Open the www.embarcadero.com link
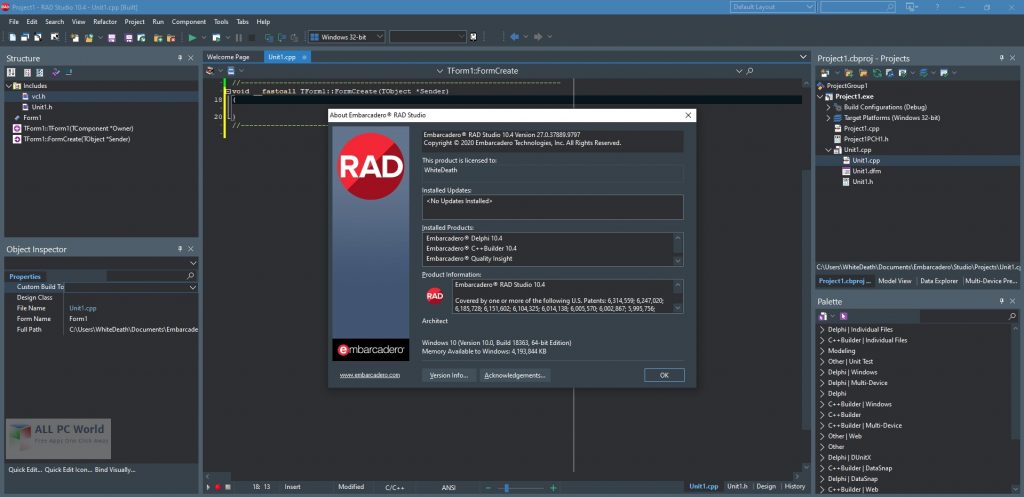The width and height of the screenshot is (1024, 497). pyautogui.click(x=370, y=375)
